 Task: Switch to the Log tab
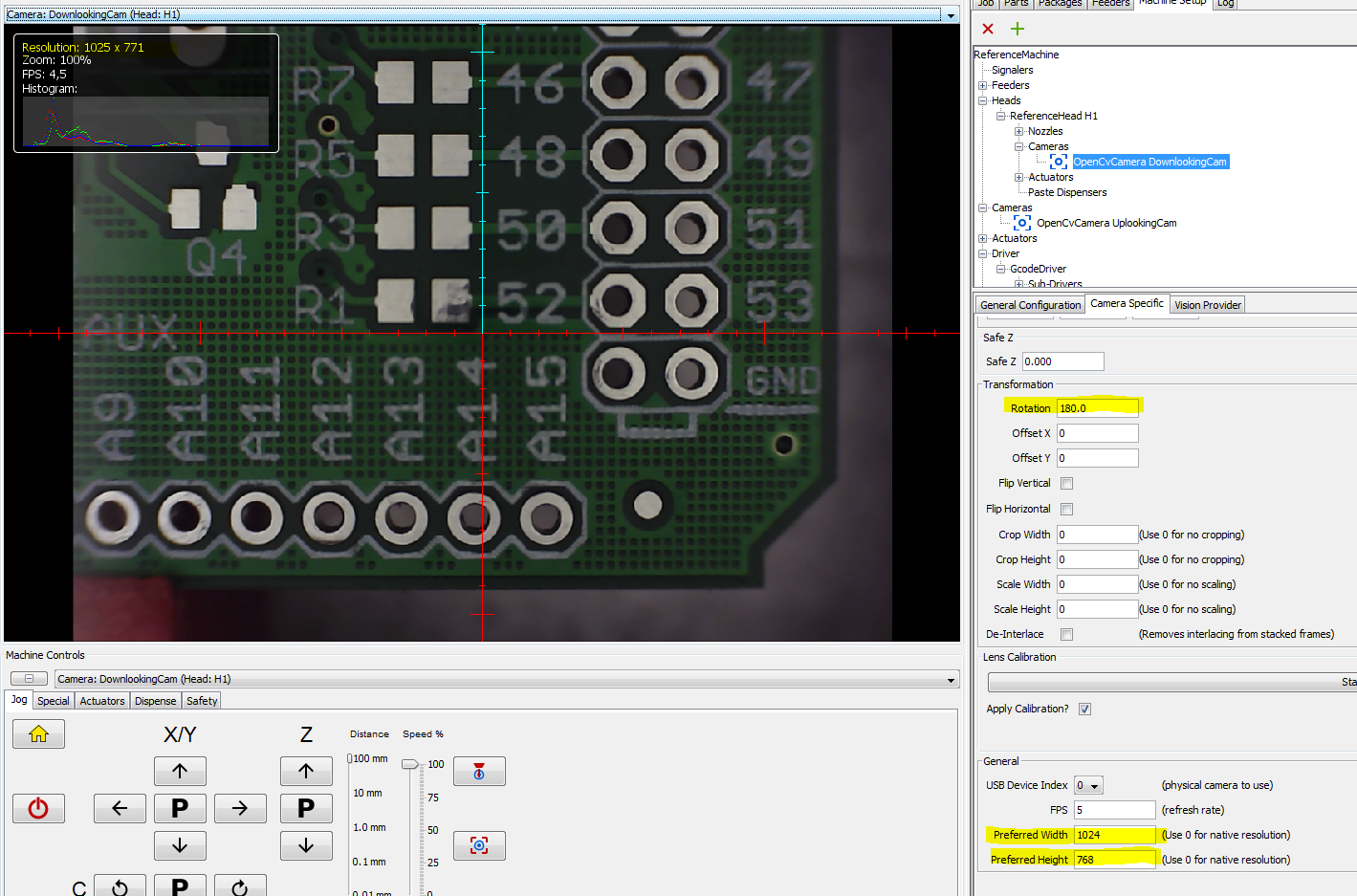tap(1225, 4)
